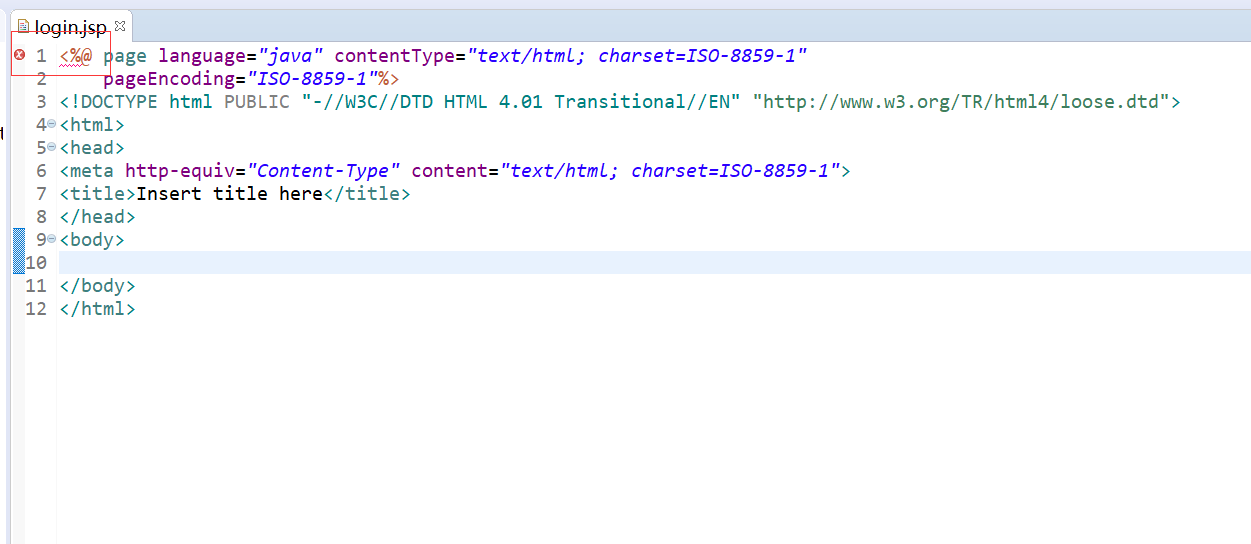The height and width of the screenshot is (544, 1251).
Task: Close the login.jsp editor tab
Action: point(120,26)
